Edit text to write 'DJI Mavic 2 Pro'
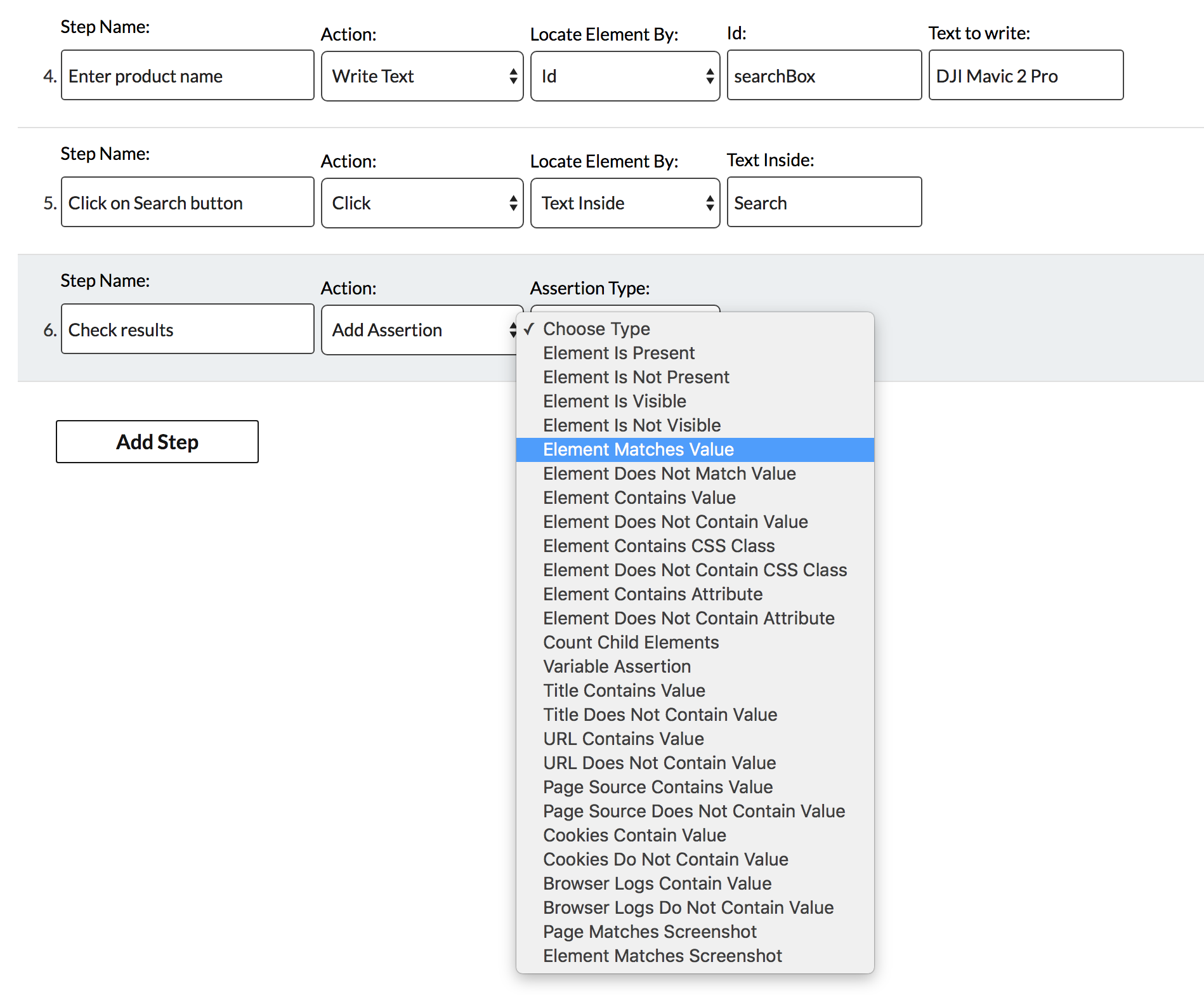Viewport: 1204px width, 995px height. point(1026,76)
